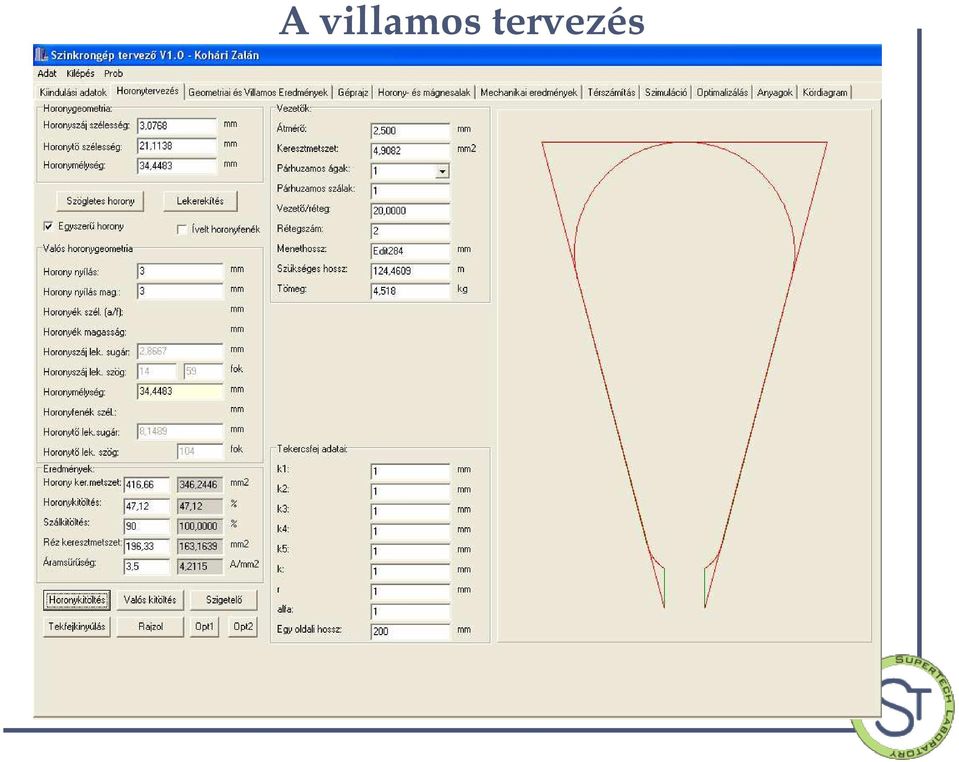Click the Valós kitöltés button
This screenshot has width=959, height=762.
click(x=150, y=600)
